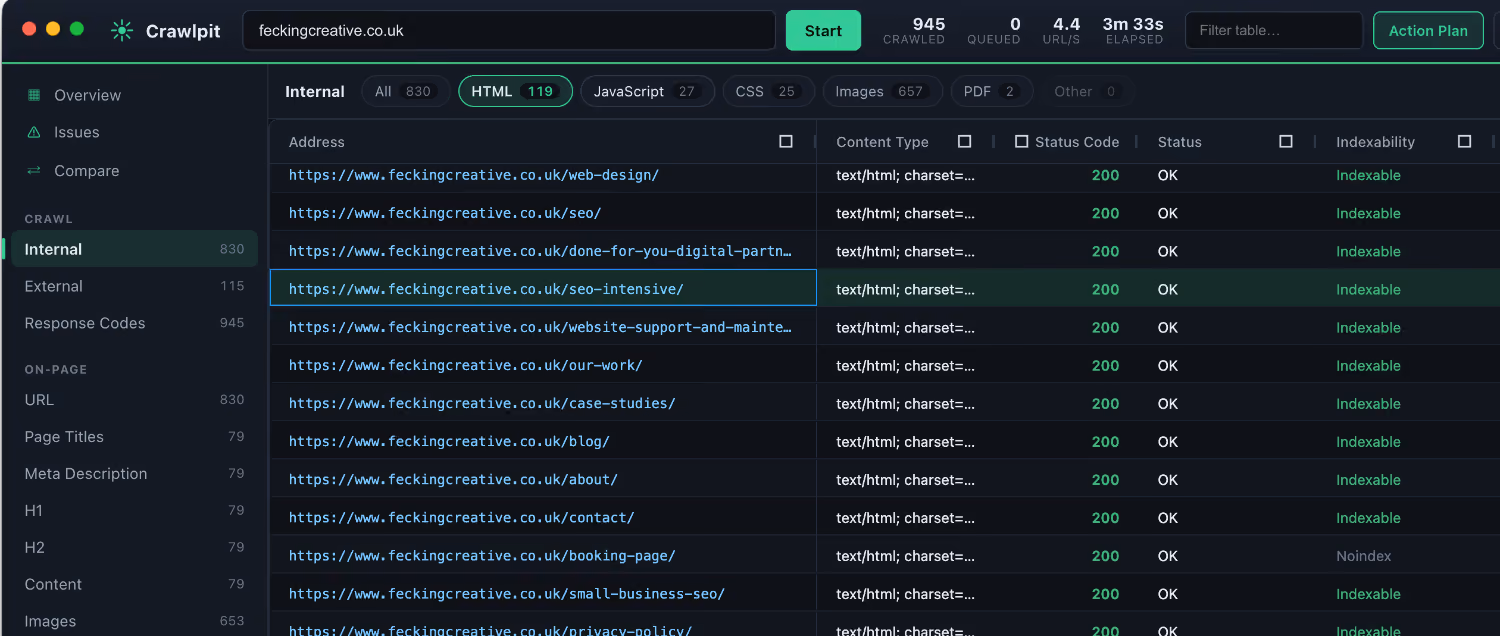Select the HTML filter tab
This screenshot has height=636, width=1500.
point(515,91)
